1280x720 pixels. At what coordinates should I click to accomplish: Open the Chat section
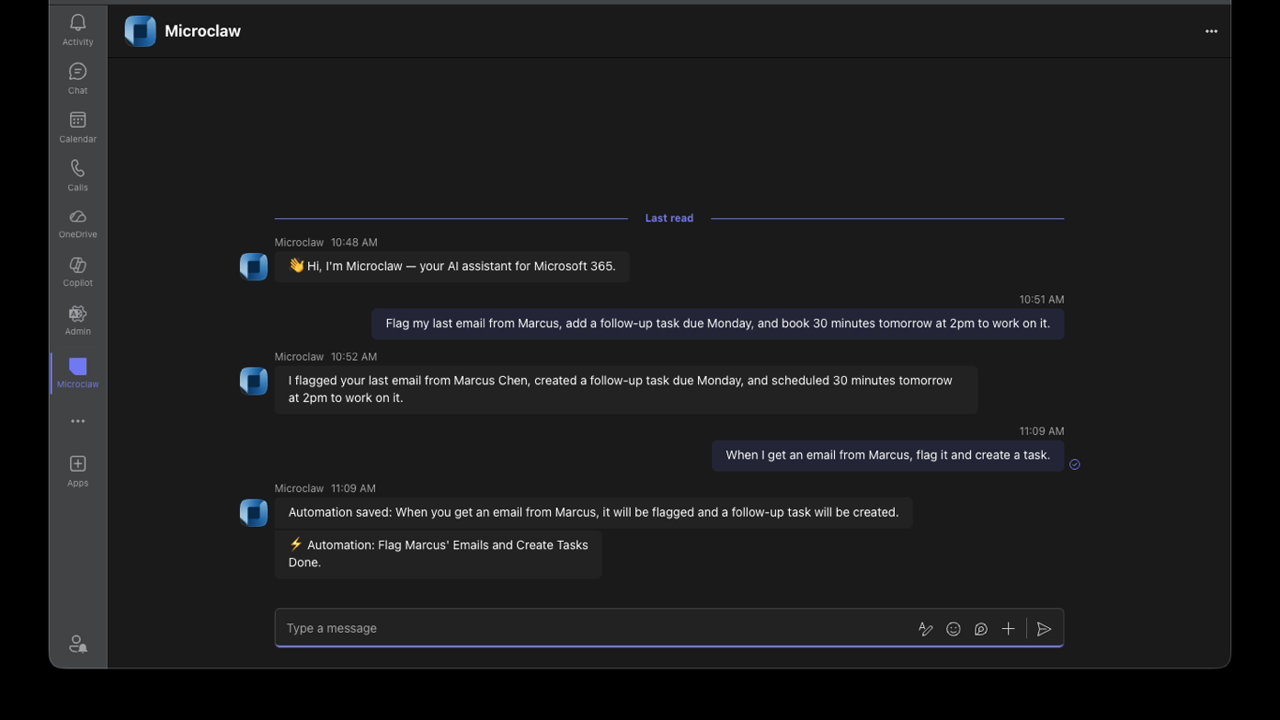78,78
